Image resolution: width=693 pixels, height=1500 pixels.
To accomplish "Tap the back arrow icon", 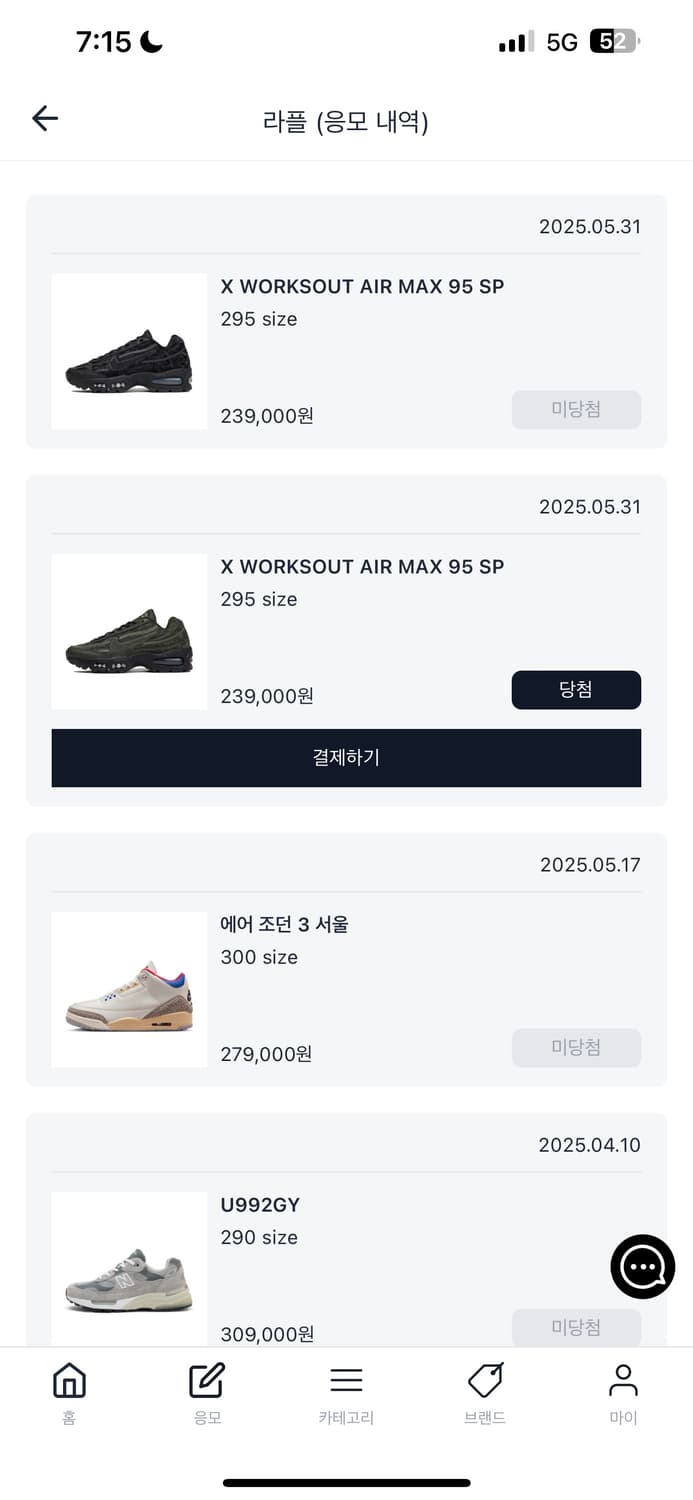I will [x=45, y=119].
